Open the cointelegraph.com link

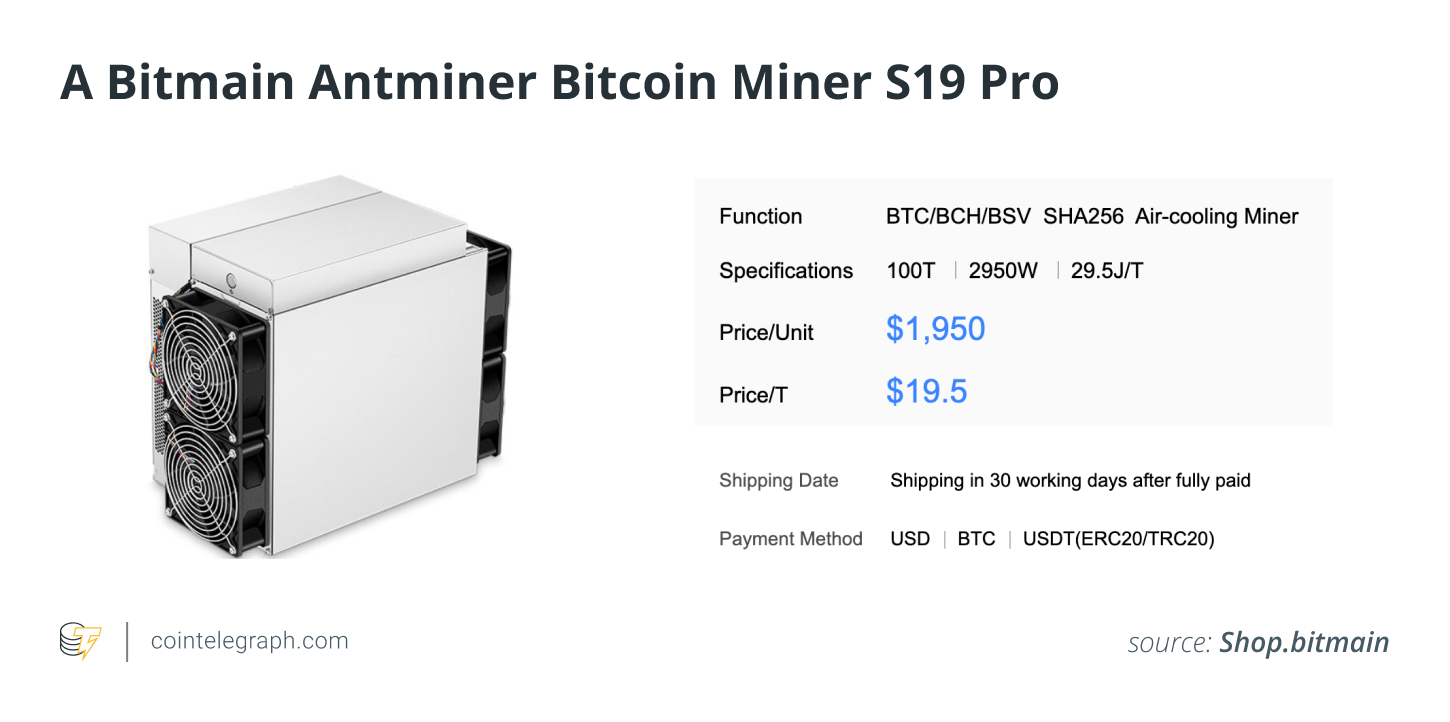point(249,641)
